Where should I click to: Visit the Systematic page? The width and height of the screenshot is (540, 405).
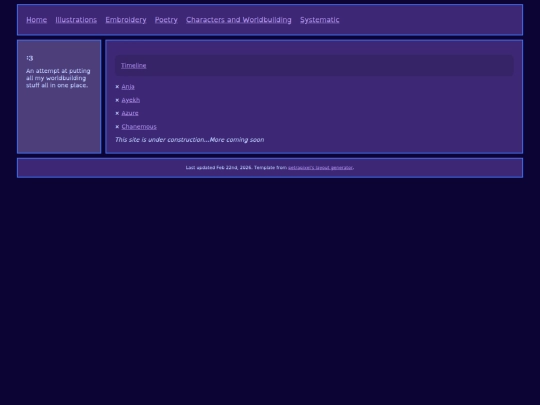[x=320, y=20]
